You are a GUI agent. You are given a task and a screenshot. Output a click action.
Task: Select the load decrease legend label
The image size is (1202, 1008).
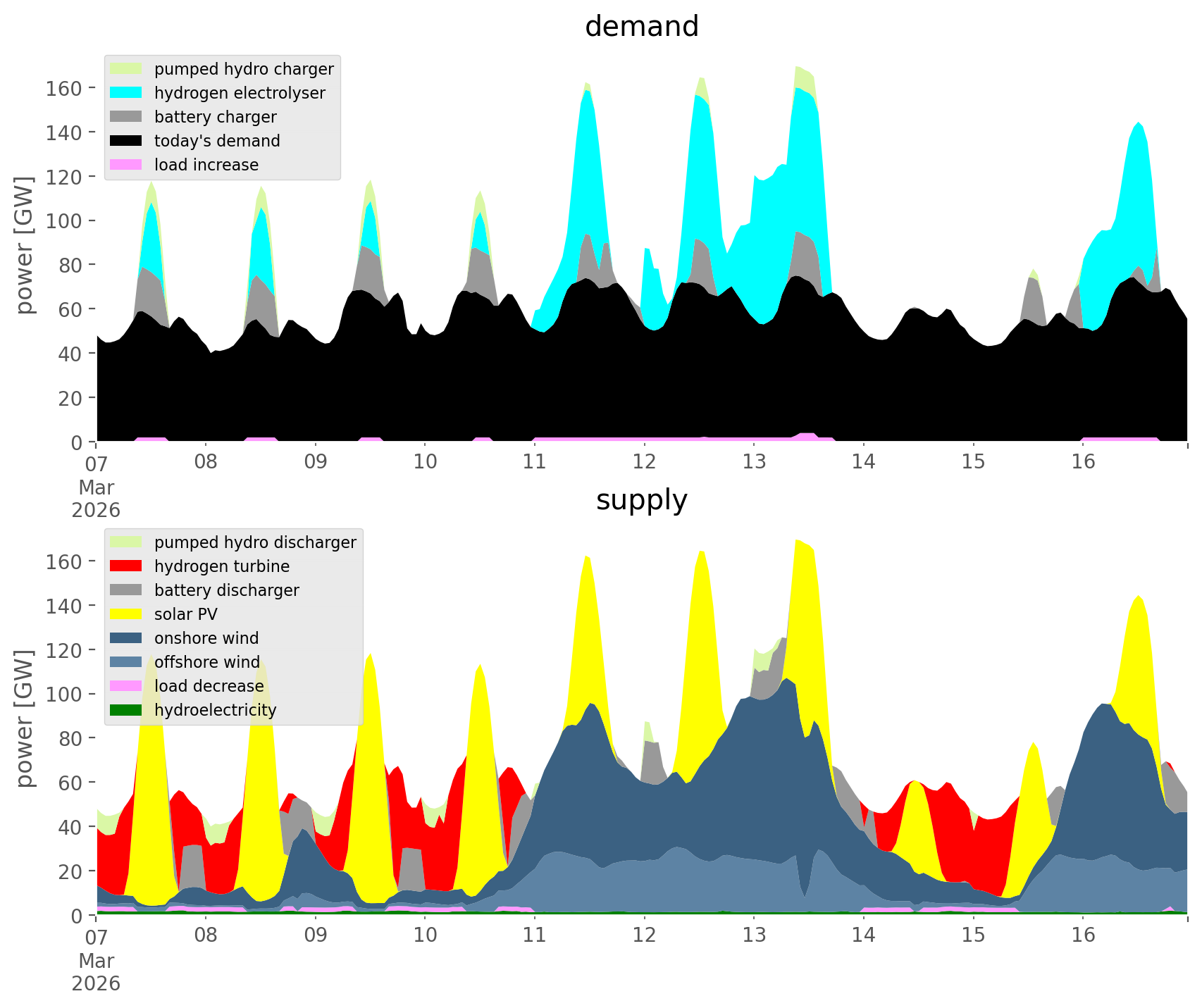pos(209,686)
